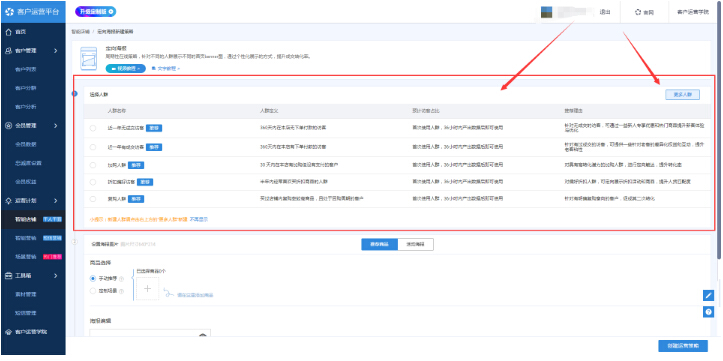Click the 客户运营平台 logo icon
The image size is (723, 361).
tap(10, 12)
